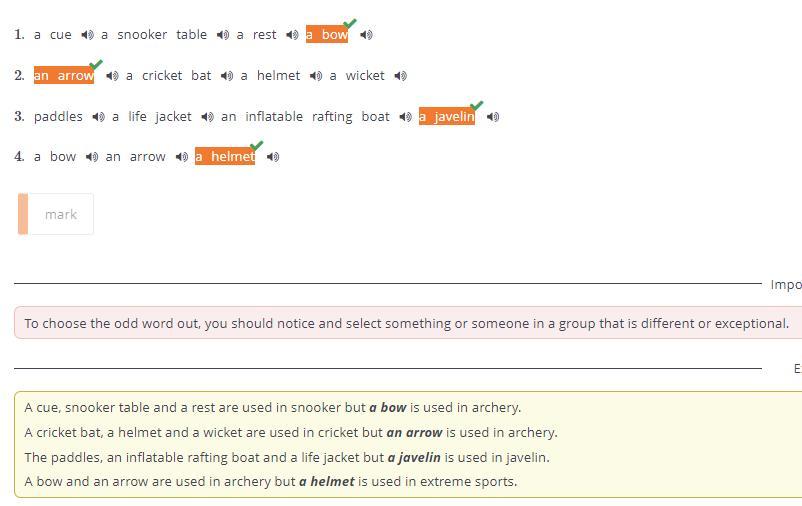Select highlighted answer 'a javelin'

pos(446,117)
